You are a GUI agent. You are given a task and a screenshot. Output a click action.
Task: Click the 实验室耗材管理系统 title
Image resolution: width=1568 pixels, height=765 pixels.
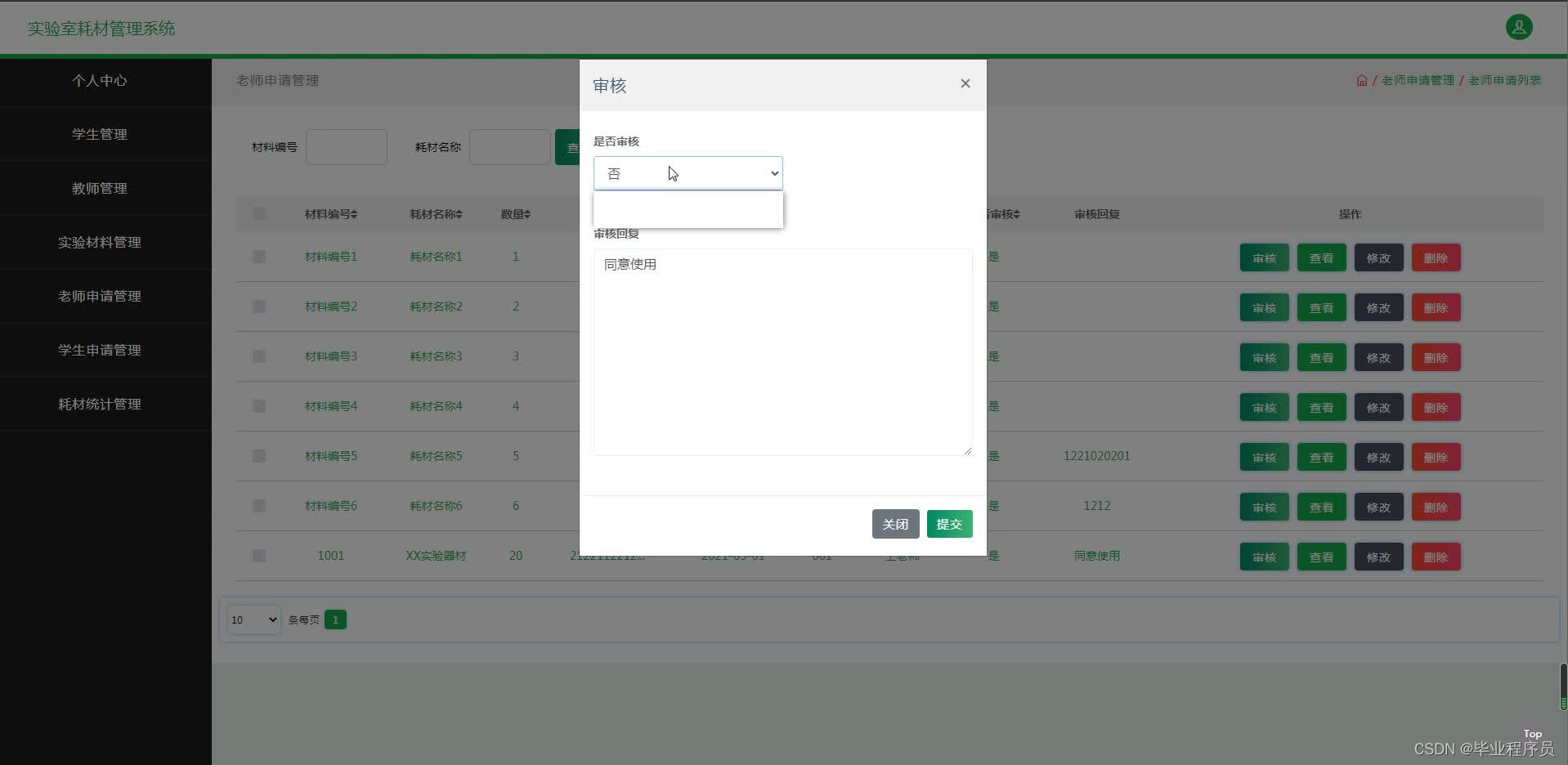pos(101,29)
